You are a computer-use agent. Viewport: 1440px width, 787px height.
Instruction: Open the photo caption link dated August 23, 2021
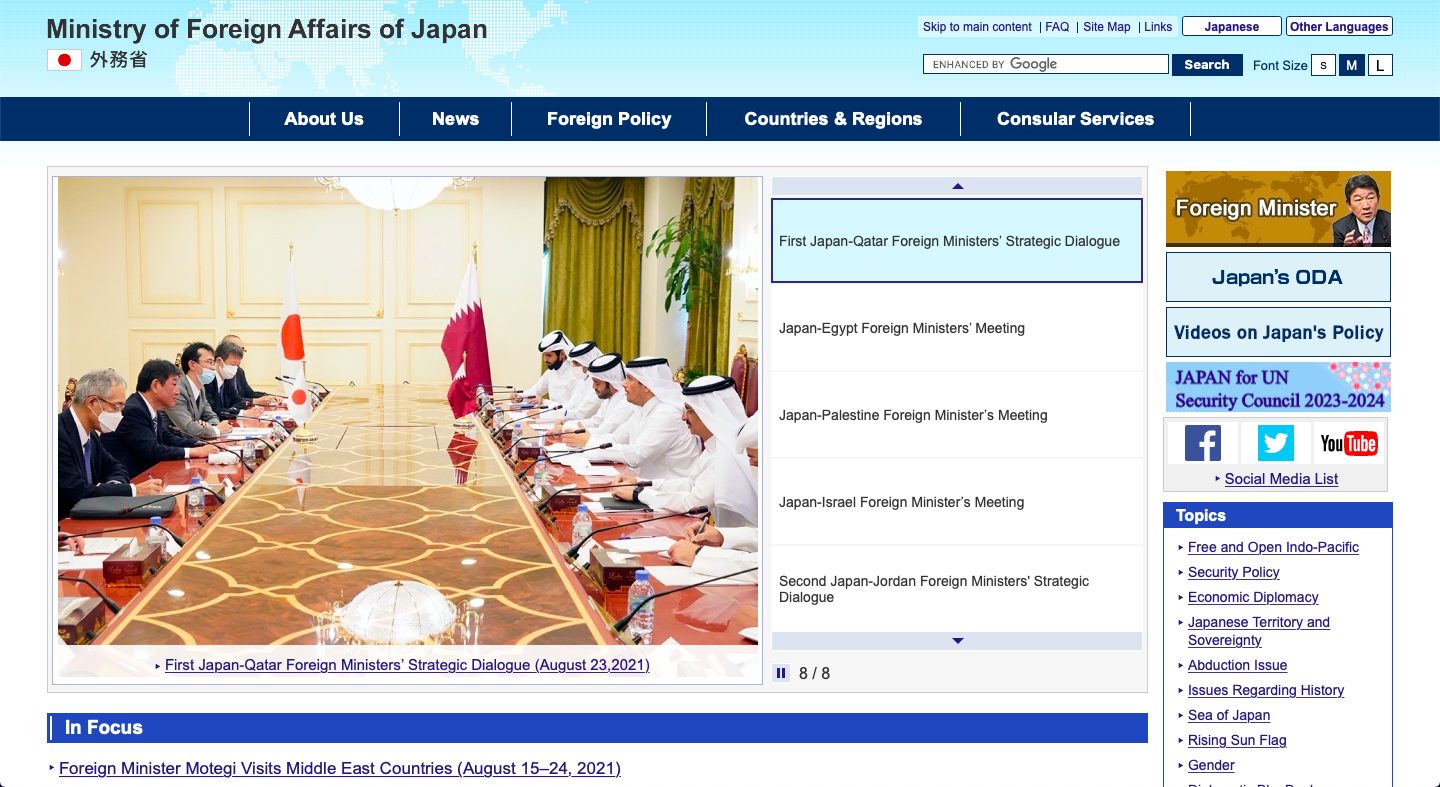[407, 665]
